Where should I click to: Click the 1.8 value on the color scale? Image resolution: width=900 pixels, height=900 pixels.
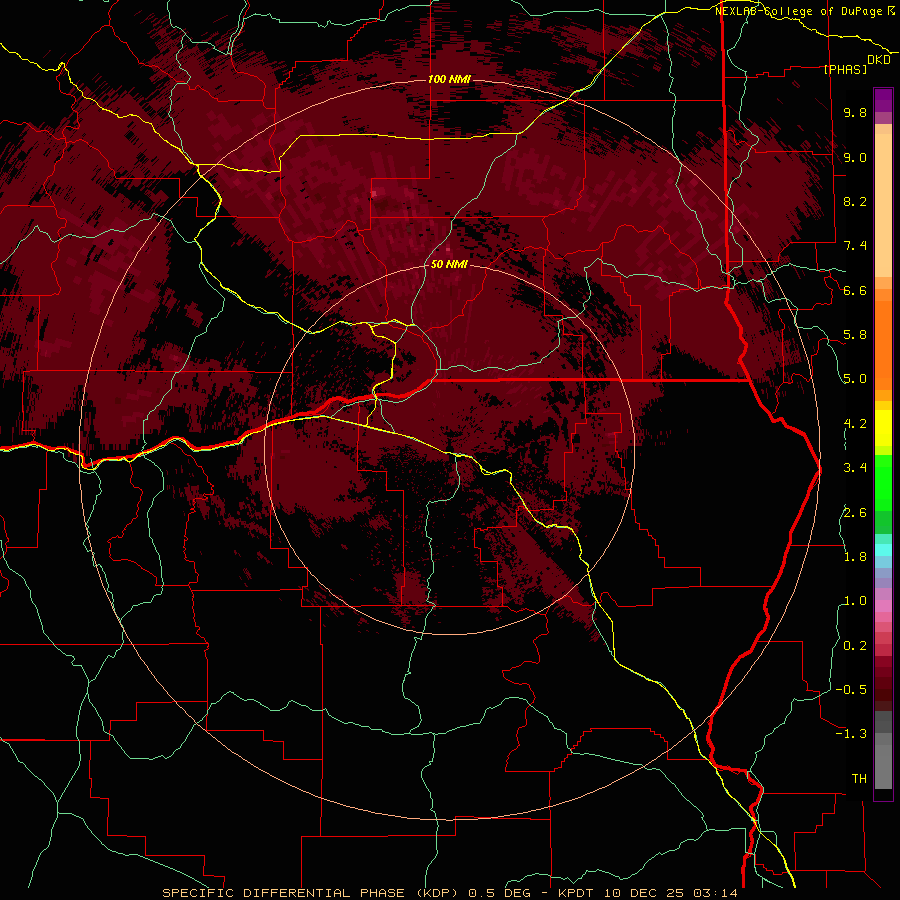(x=855, y=557)
